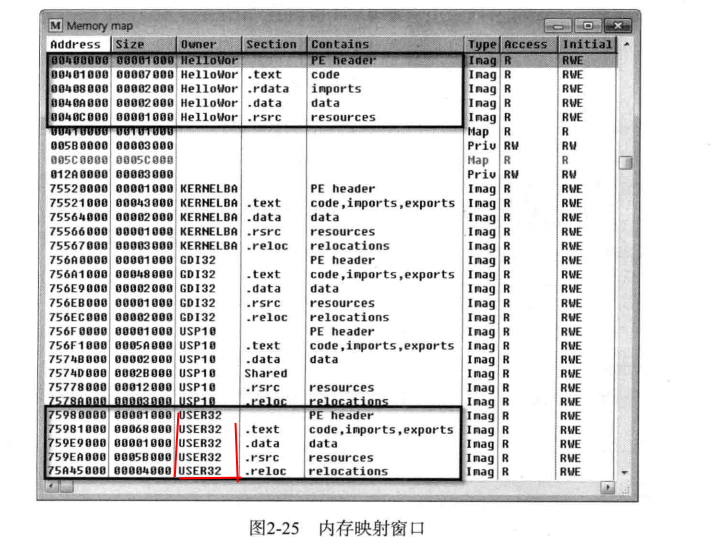The height and width of the screenshot is (558, 719).
Task: Select address row 0040C000
Action: pyautogui.click(x=331, y=117)
